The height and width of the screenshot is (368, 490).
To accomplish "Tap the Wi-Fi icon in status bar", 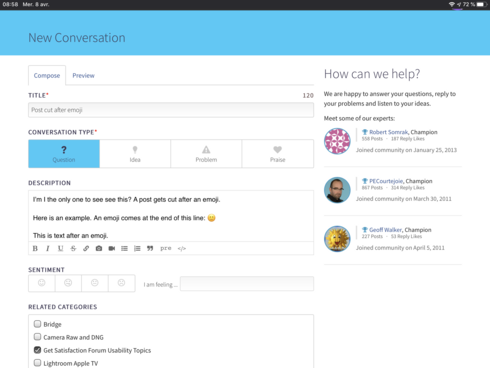I will coord(452,4).
